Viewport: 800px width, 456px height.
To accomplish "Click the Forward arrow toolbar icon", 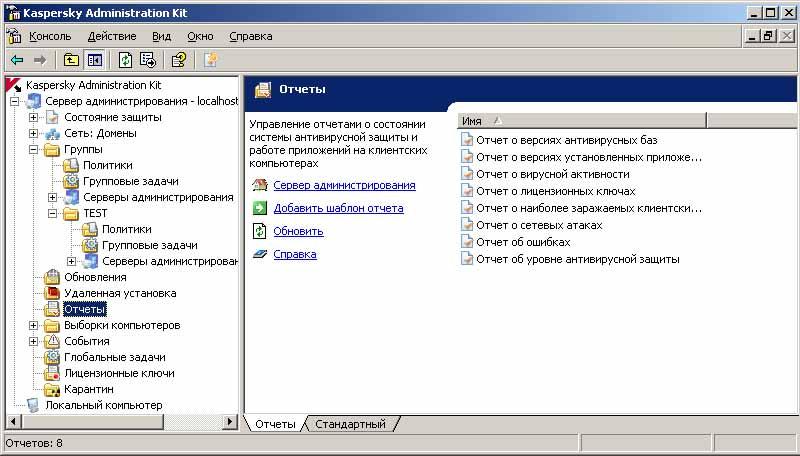I will (40, 60).
